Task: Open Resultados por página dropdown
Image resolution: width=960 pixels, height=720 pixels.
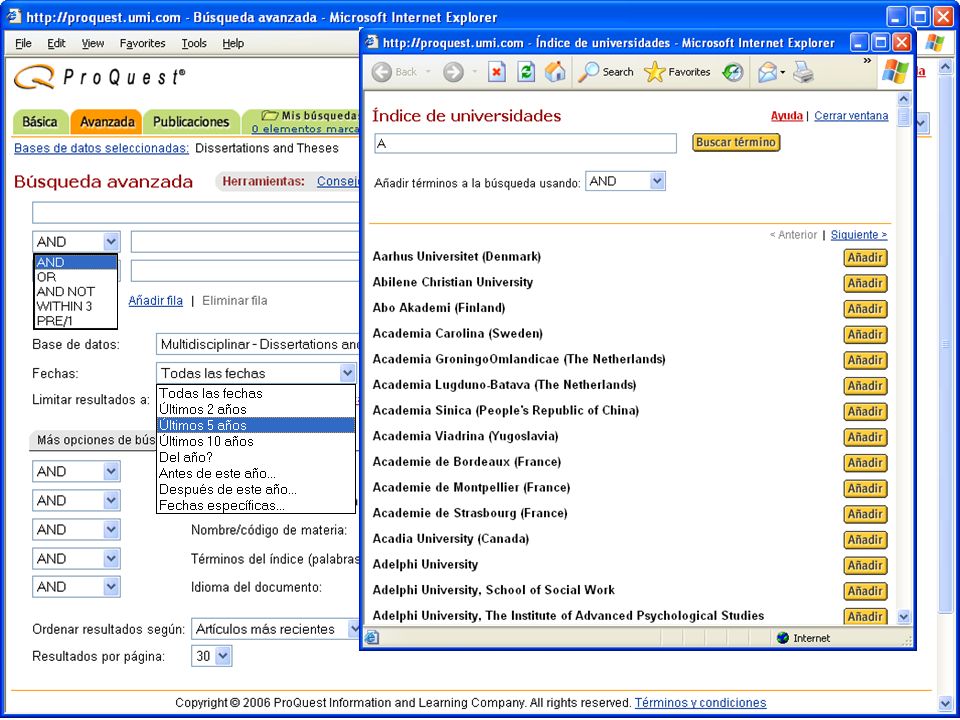Action: pyautogui.click(x=223, y=656)
